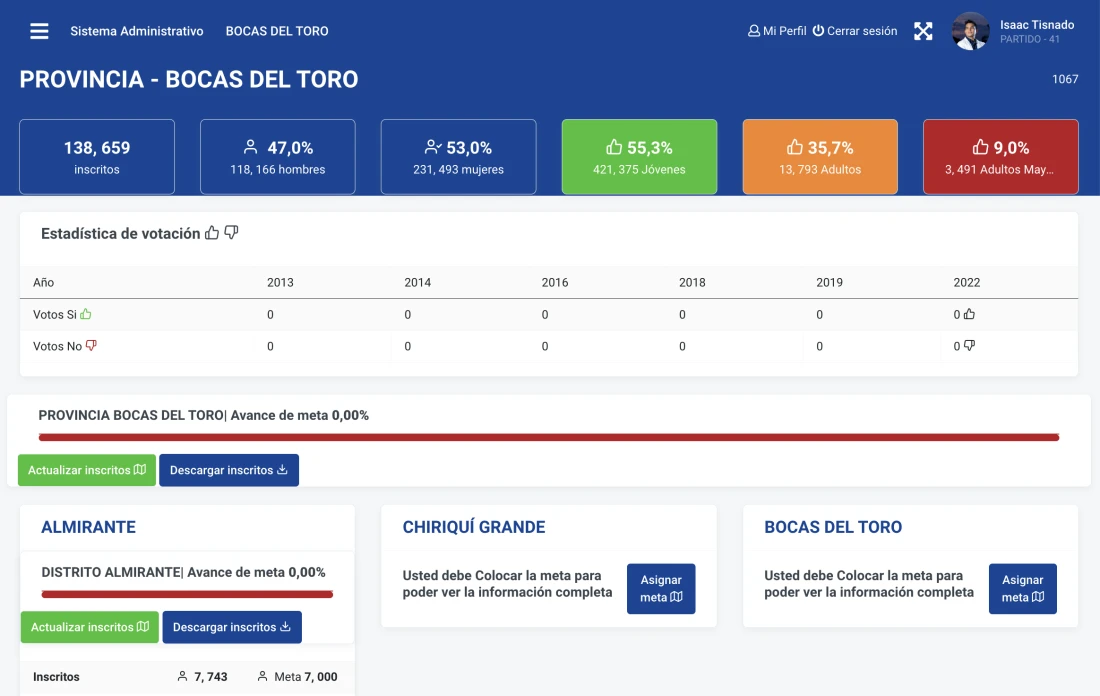Click the thumbs-down icon in the 2022 Votos No cell
Viewport: 1100px width, 696px height.
click(x=970, y=345)
